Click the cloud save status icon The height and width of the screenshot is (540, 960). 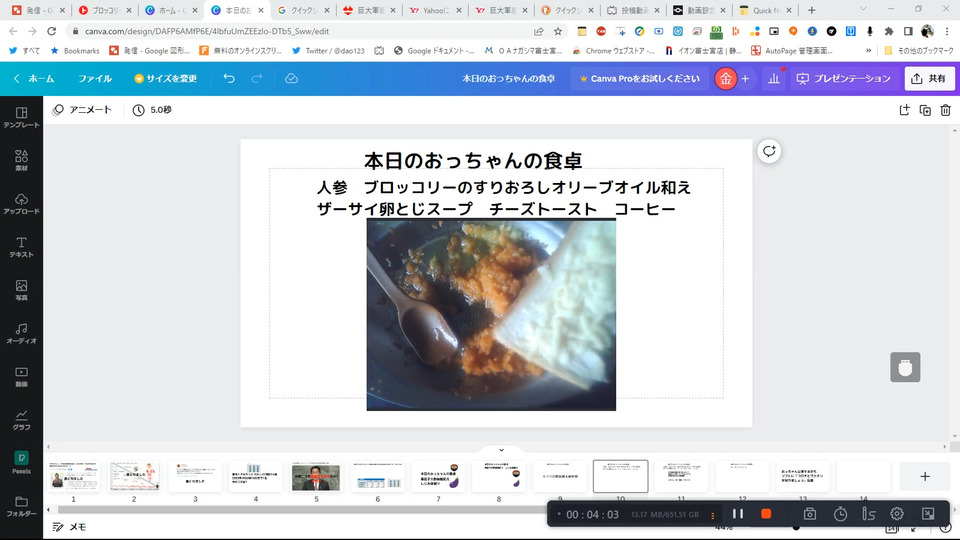pyautogui.click(x=291, y=78)
